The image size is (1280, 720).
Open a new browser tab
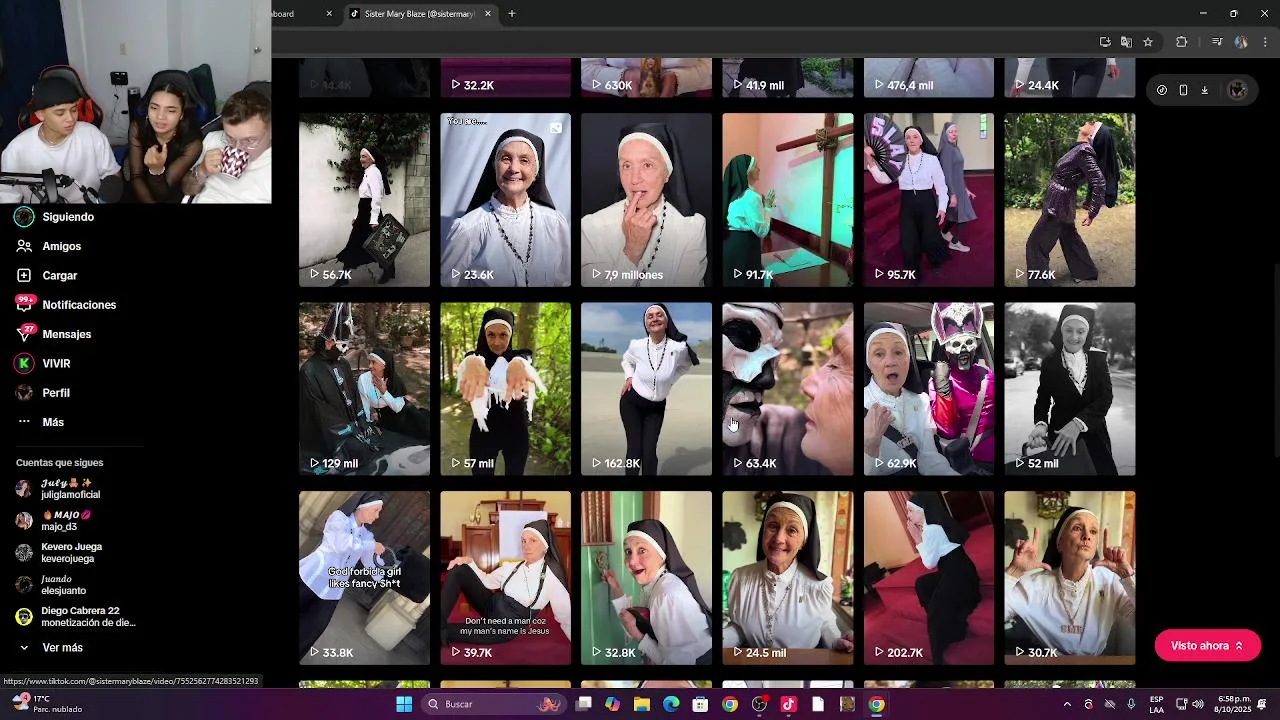point(512,14)
